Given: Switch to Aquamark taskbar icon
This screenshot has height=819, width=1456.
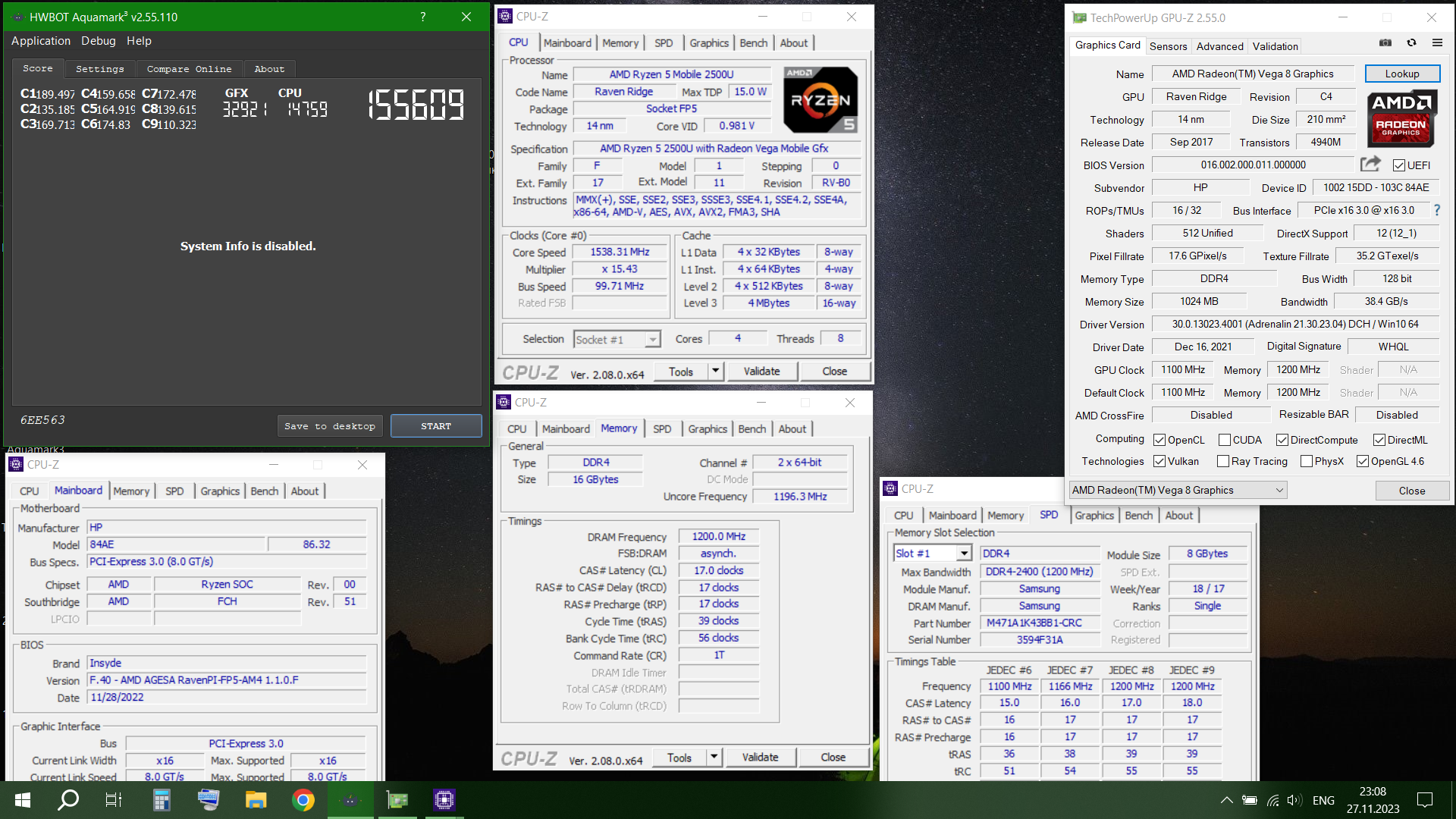Looking at the screenshot, I should pos(350,800).
